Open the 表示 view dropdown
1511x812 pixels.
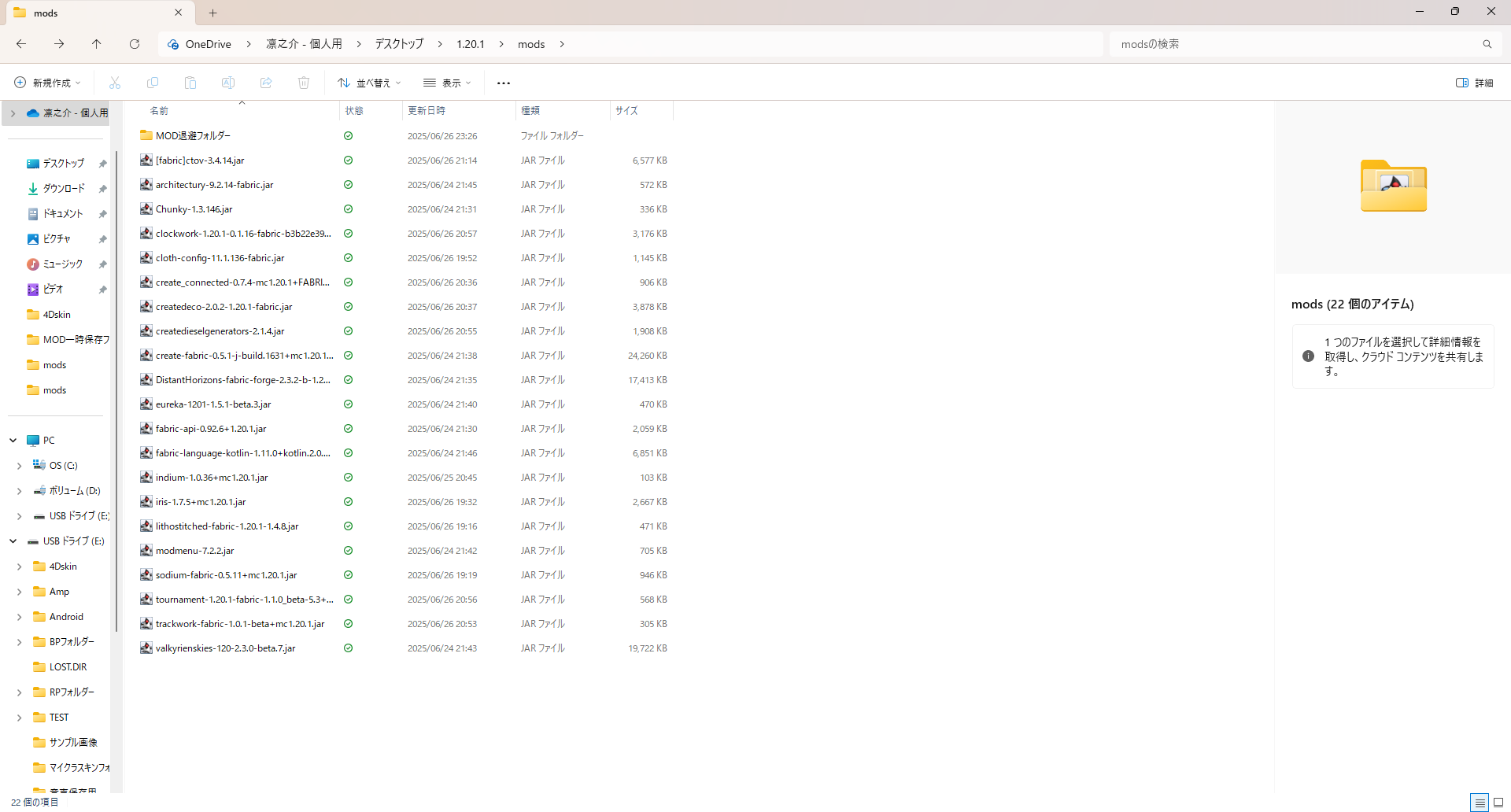[x=447, y=83]
